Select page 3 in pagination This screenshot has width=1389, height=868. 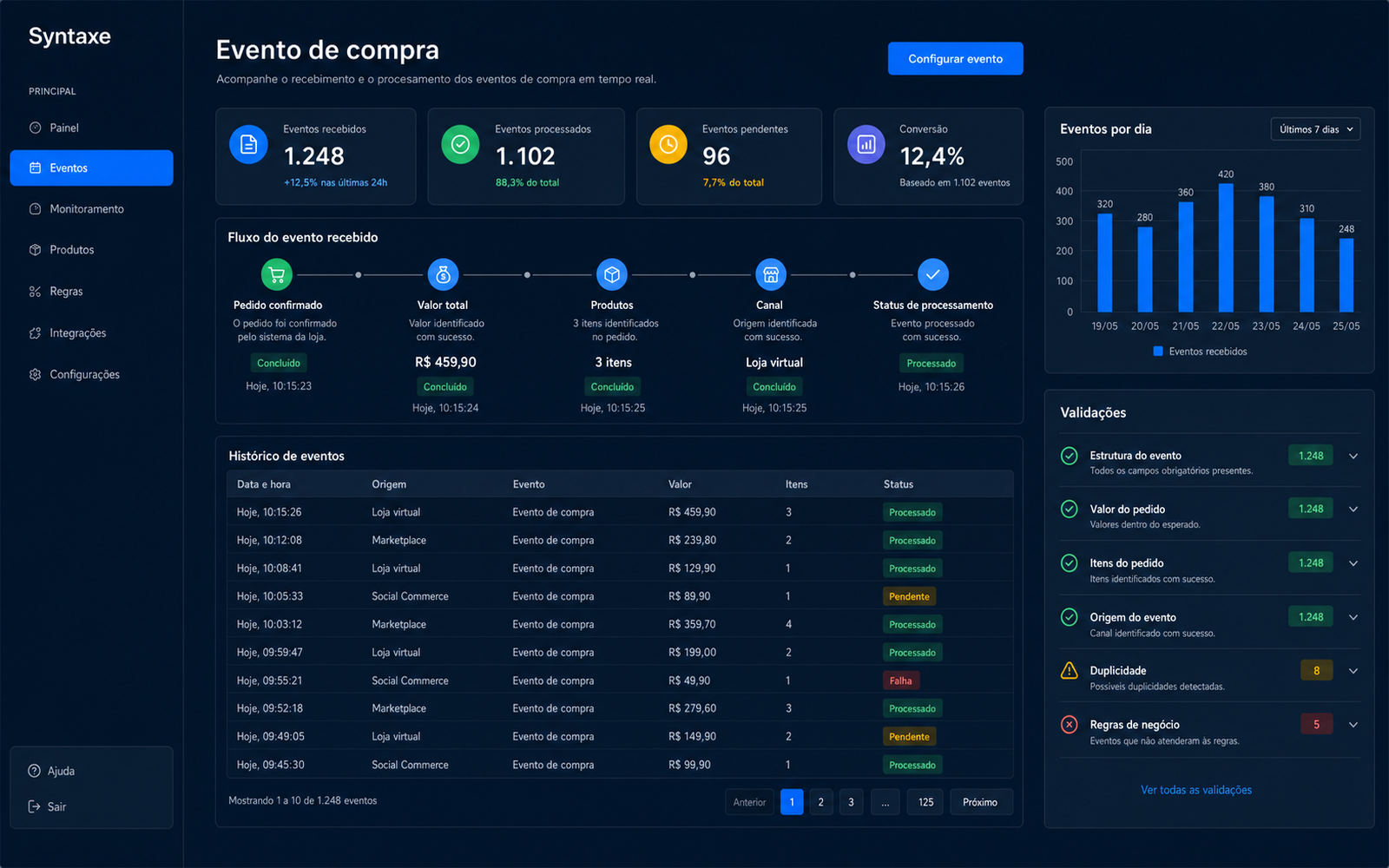(851, 802)
